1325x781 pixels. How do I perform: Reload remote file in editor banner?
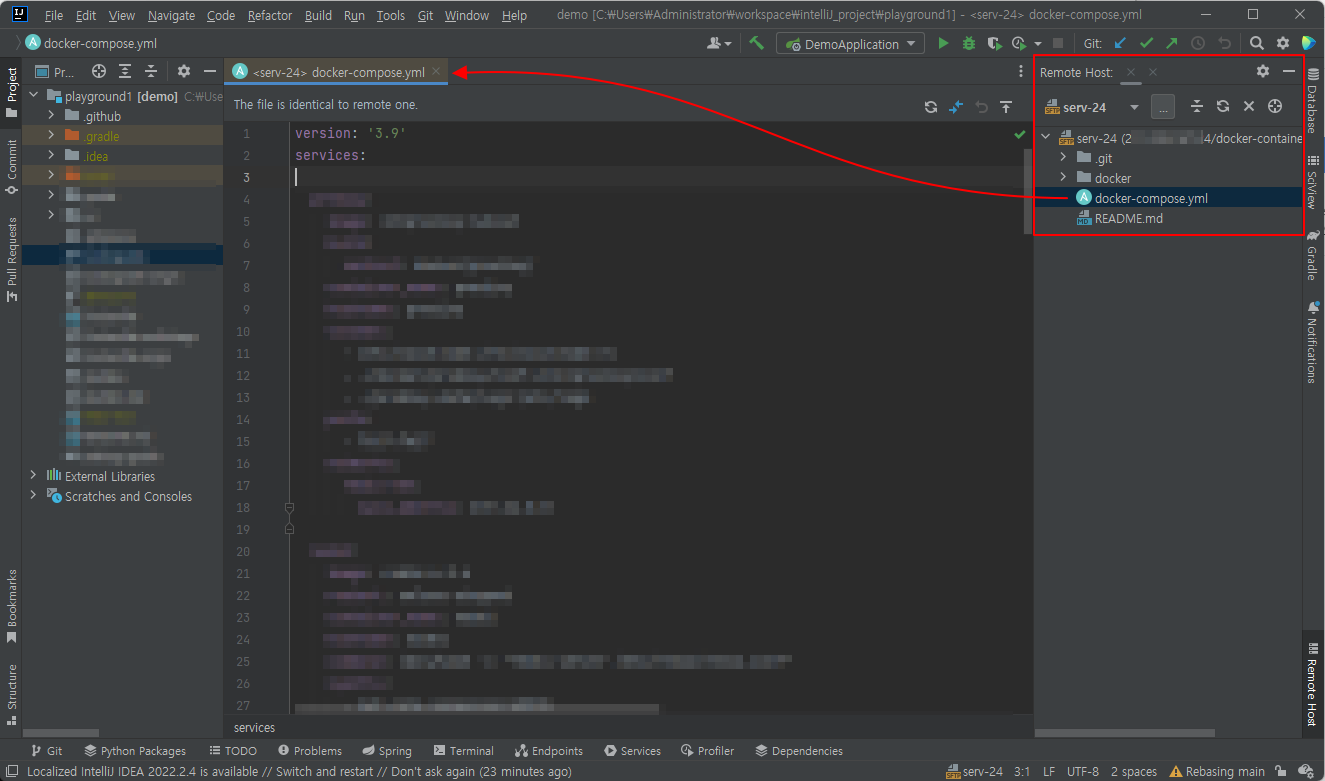(x=931, y=107)
